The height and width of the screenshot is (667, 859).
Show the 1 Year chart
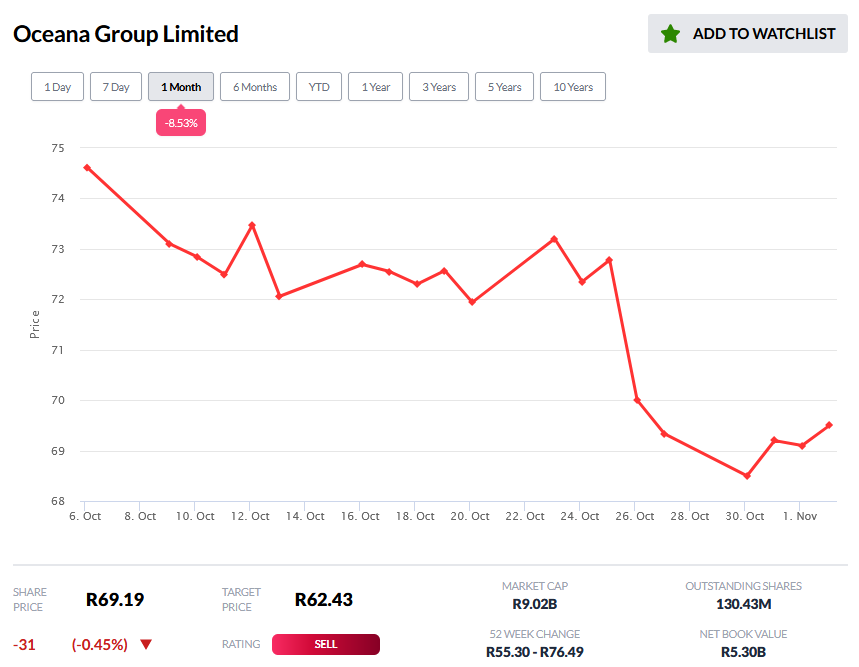point(375,87)
